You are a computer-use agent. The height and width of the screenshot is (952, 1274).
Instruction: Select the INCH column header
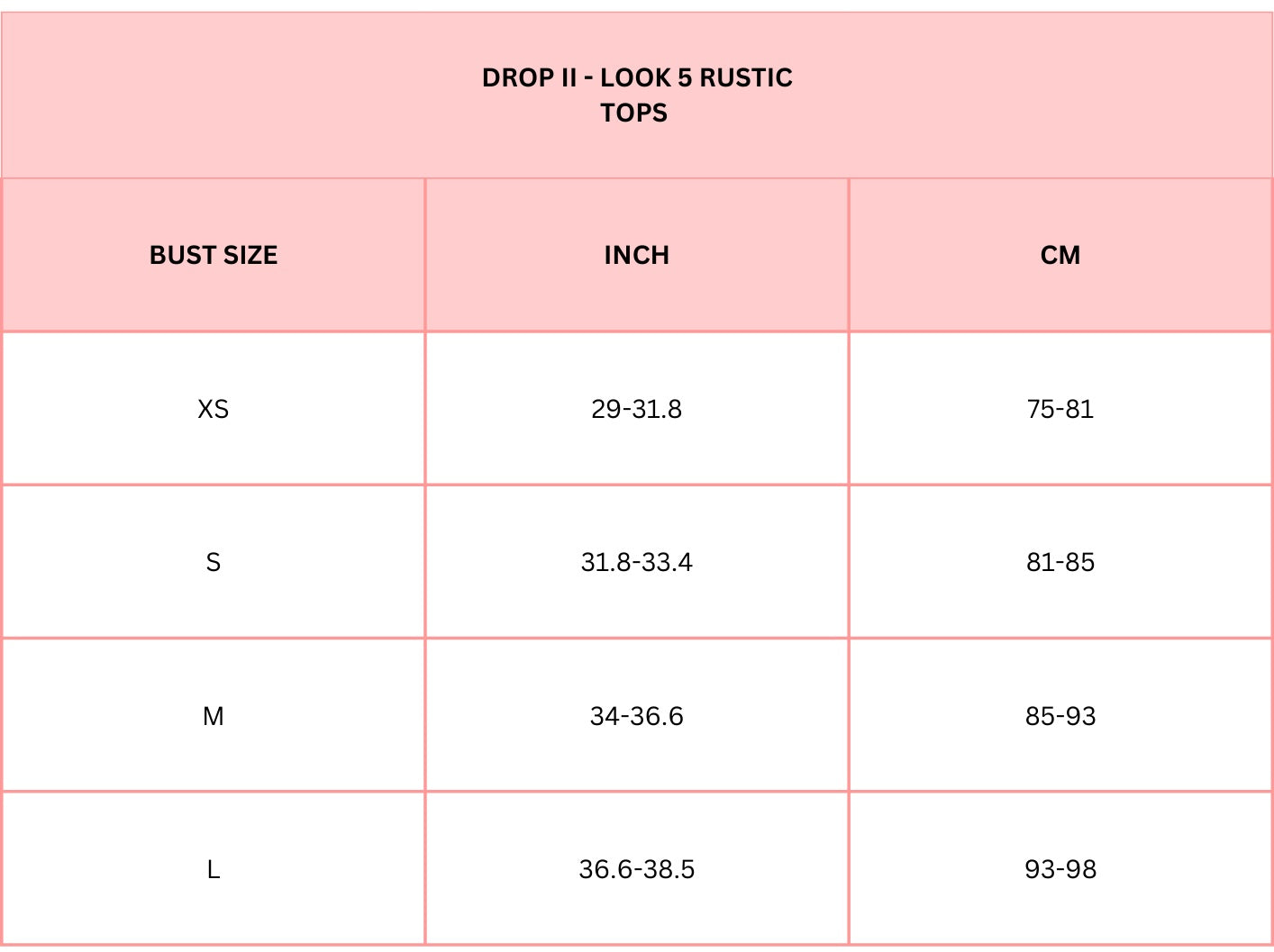tap(637, 256)
